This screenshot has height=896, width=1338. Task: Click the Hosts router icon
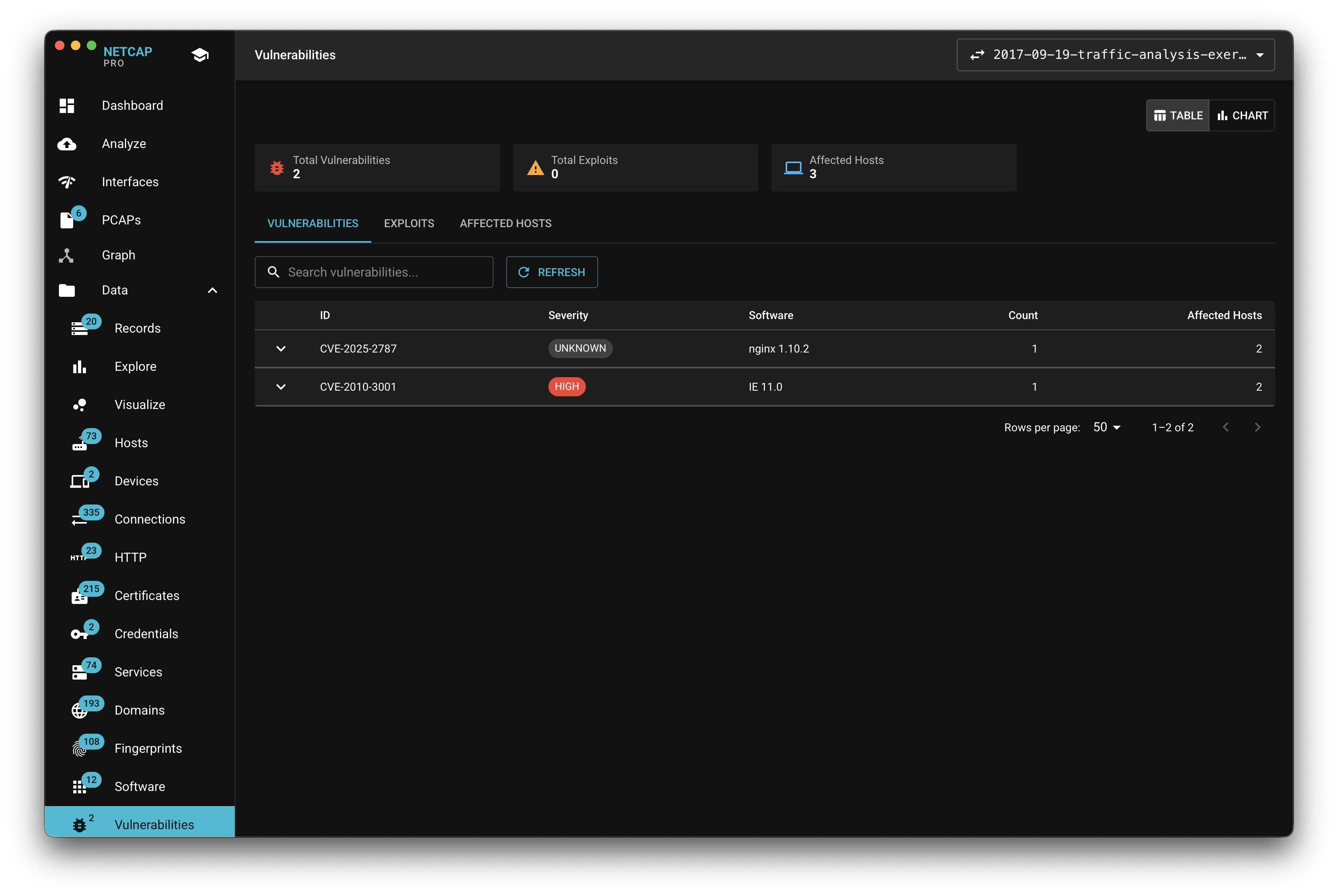(x=80, y=444)
